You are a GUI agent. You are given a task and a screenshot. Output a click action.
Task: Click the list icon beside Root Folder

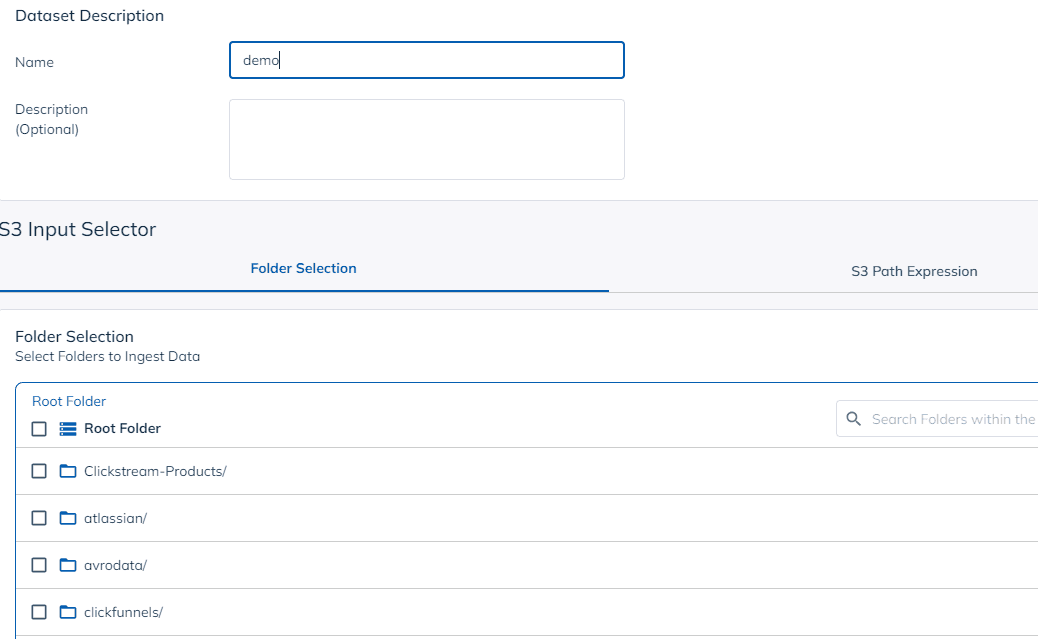click(67, 428)
